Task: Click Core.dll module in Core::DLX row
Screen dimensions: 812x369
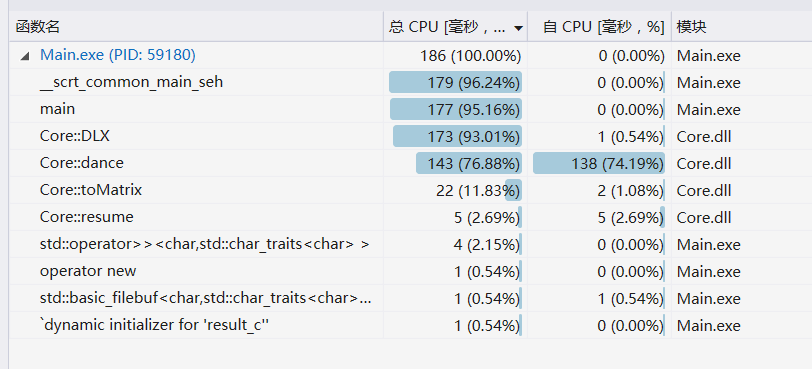Action: [704, 137]
